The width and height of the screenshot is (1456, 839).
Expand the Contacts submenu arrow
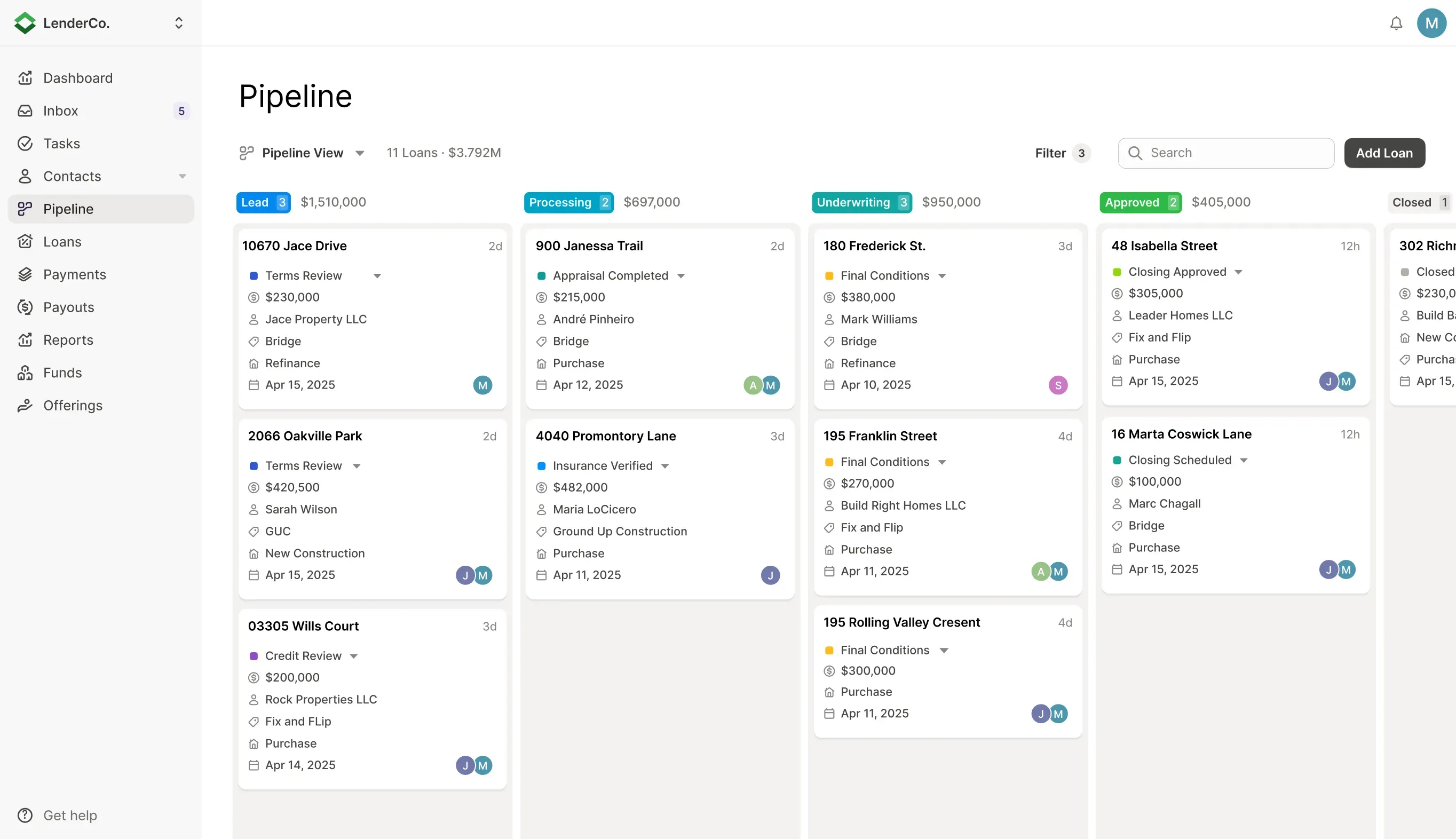(x=182, y=176)
